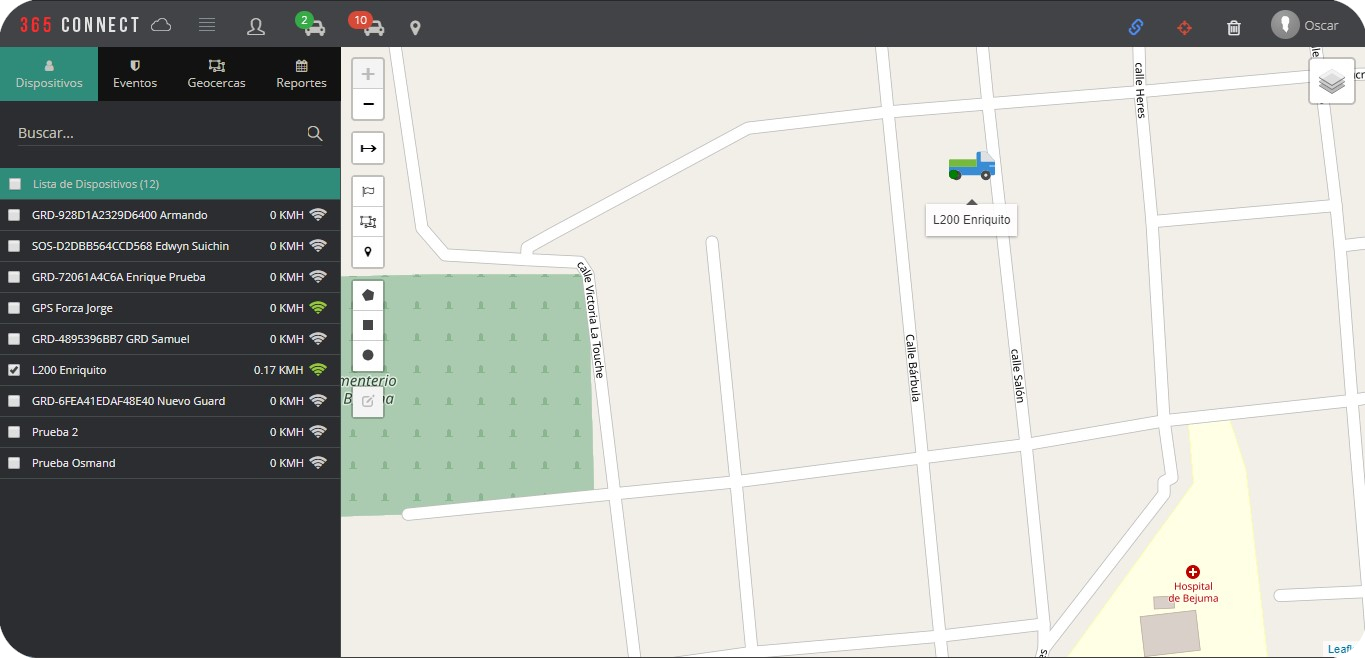The height and width of the screenshot is (658, 1365).
Task: Uncheck the L200 Enriquito device checkbox
Action: pos(14,370)
